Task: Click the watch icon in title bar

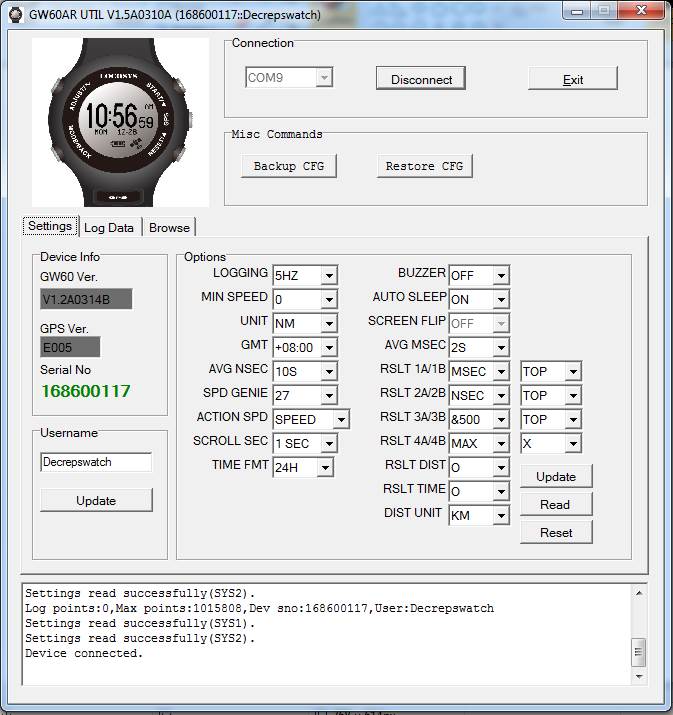Action: coord(15,15)
